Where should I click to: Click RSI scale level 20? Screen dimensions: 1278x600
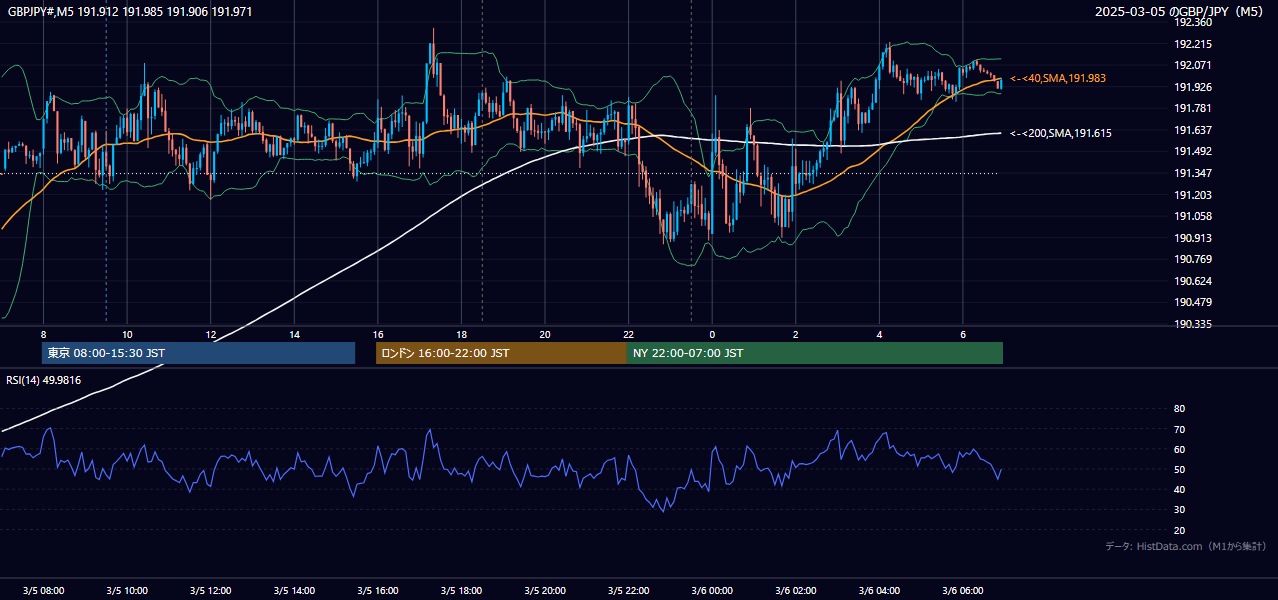(1179, 530)
